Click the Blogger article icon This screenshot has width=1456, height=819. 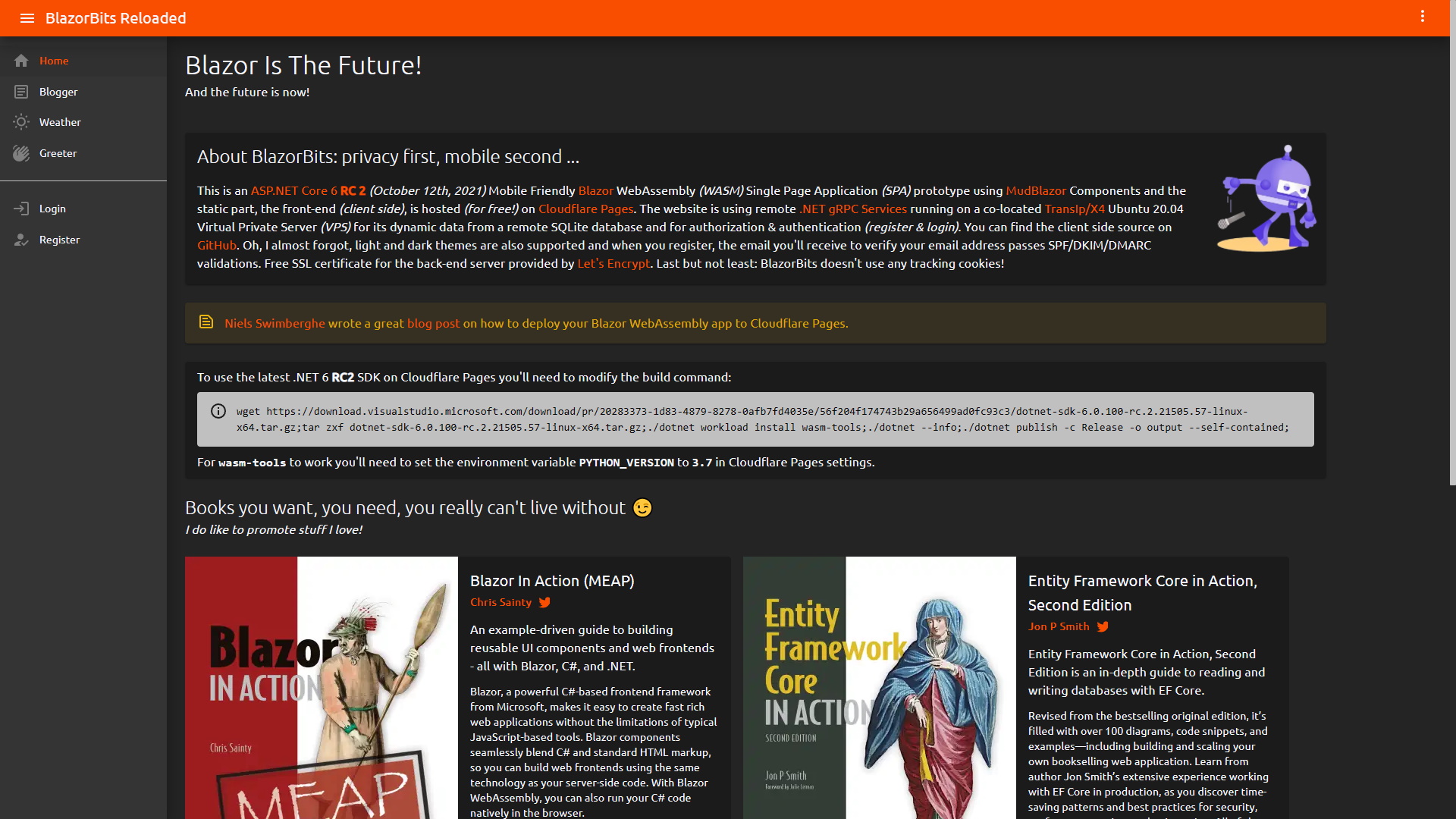click(x=21, y=92)
